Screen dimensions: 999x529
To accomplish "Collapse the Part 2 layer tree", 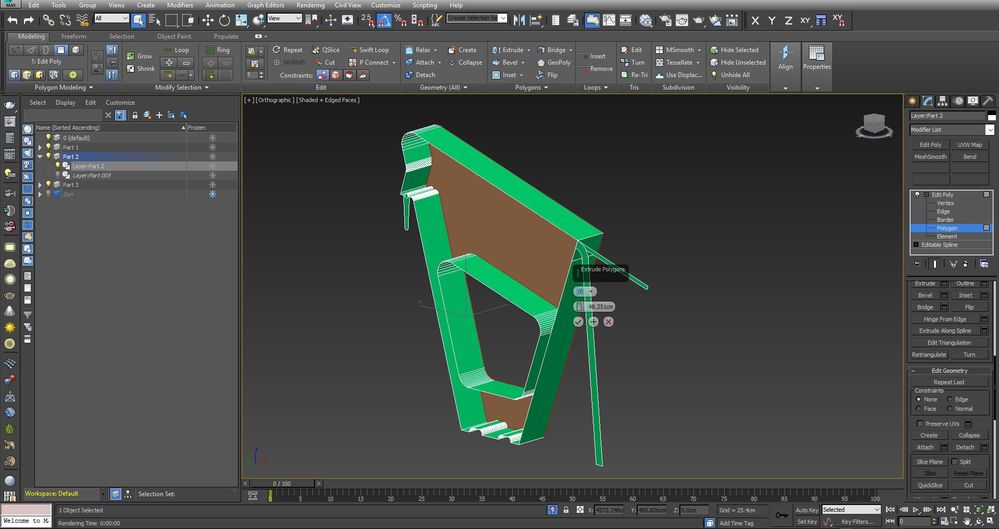I will (40, 156).
